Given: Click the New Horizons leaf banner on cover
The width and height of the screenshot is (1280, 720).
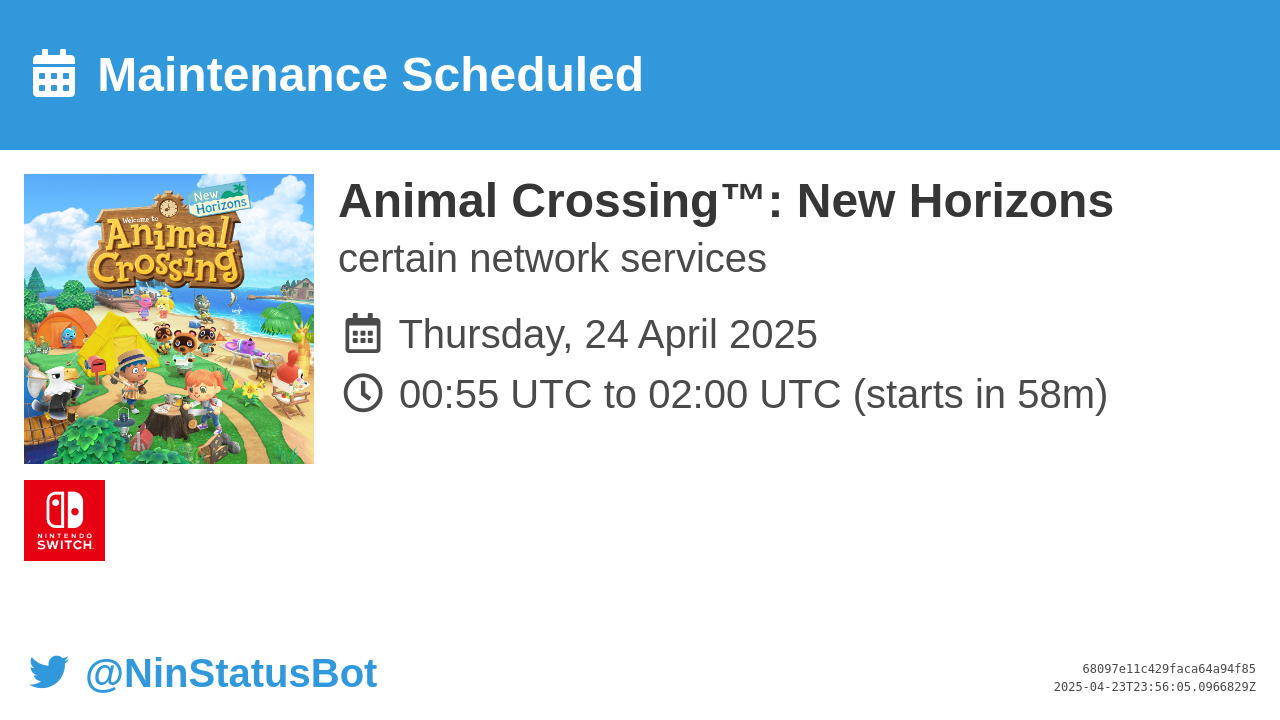Looking at the screenshot, I should click(x=219, y=198).
